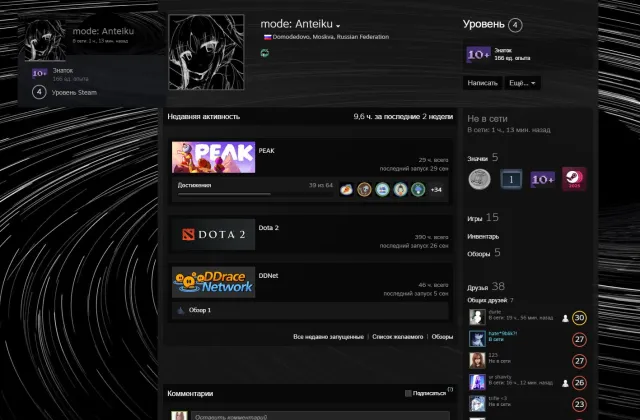
Task: Open the Игры 15 games link
Action: tap(483, 218)
